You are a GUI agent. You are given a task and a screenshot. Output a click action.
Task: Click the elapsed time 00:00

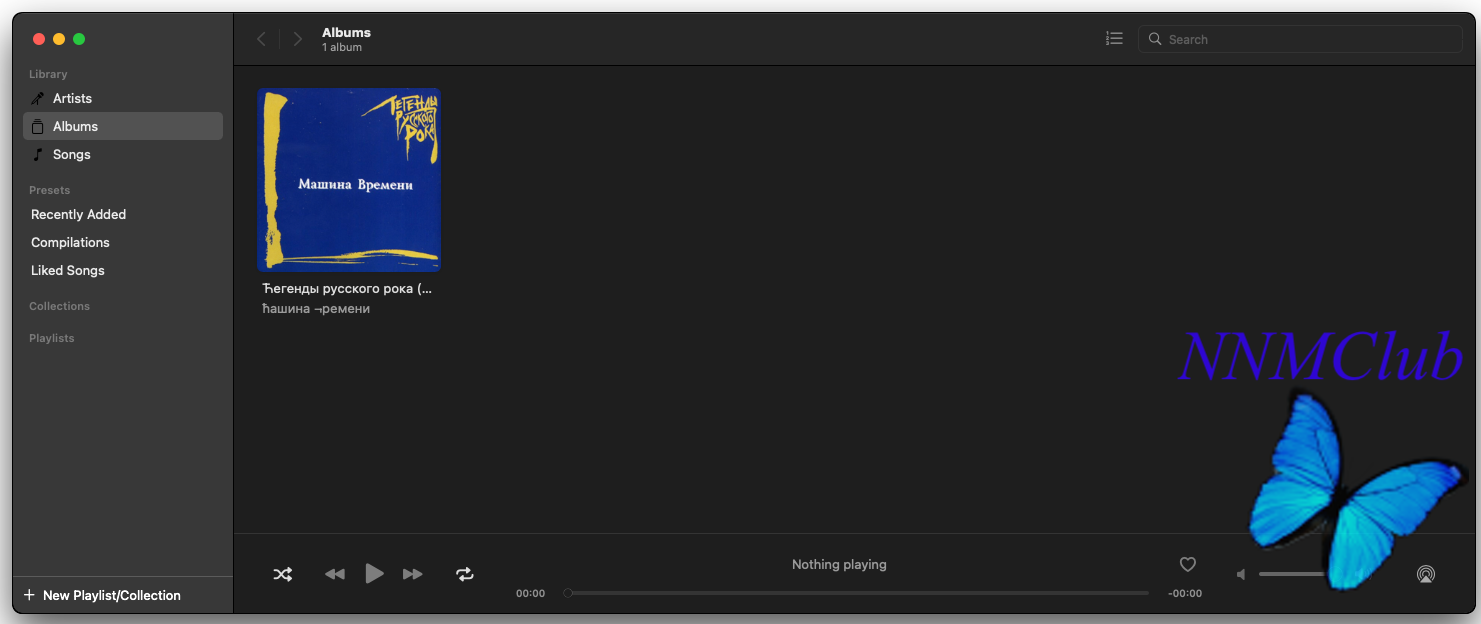[530, 593]
